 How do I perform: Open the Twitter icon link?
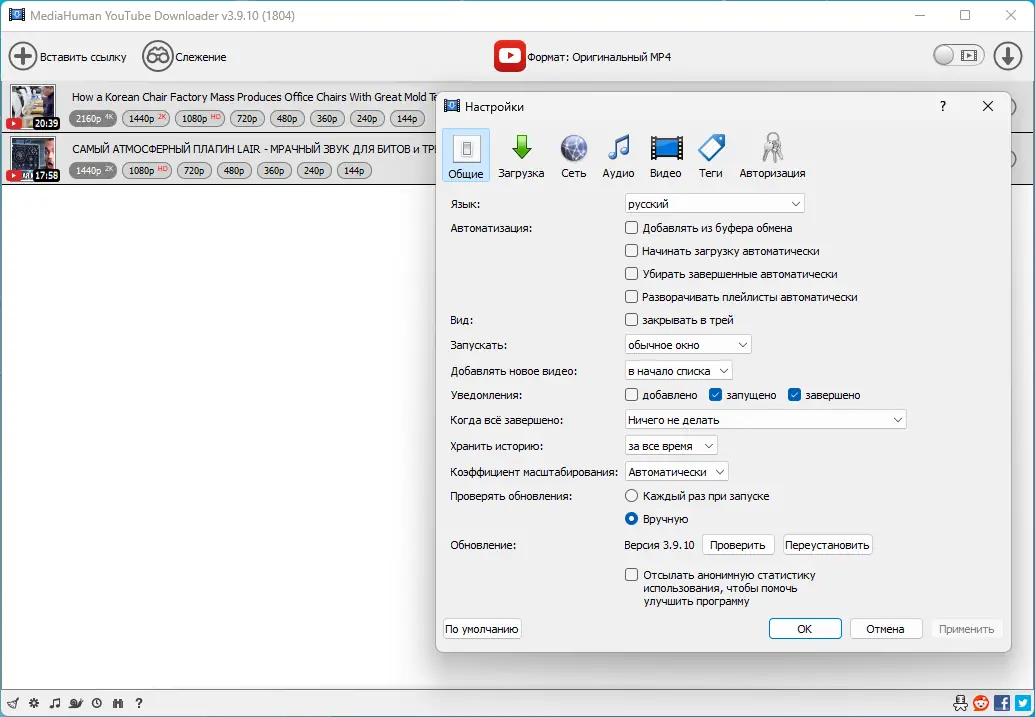click(1022, 703)
